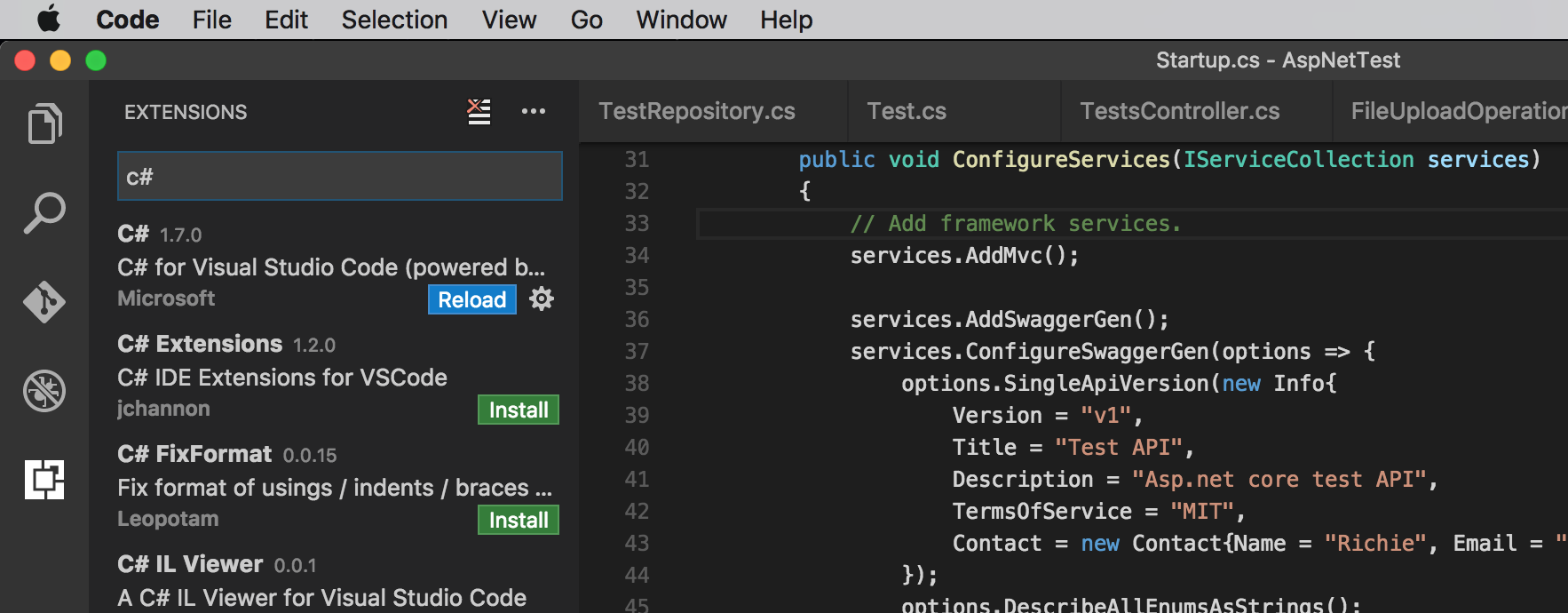
Task: Switch to the TestsController.cs tab
Action: (1197, 111)
